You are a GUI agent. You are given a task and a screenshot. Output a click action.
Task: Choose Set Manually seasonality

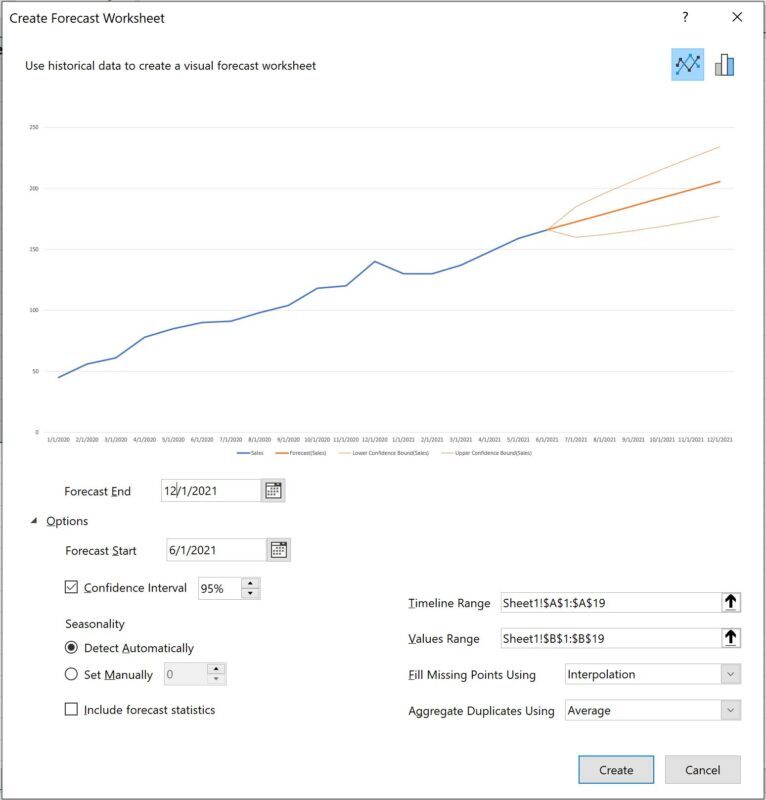(x=71, y=674)
